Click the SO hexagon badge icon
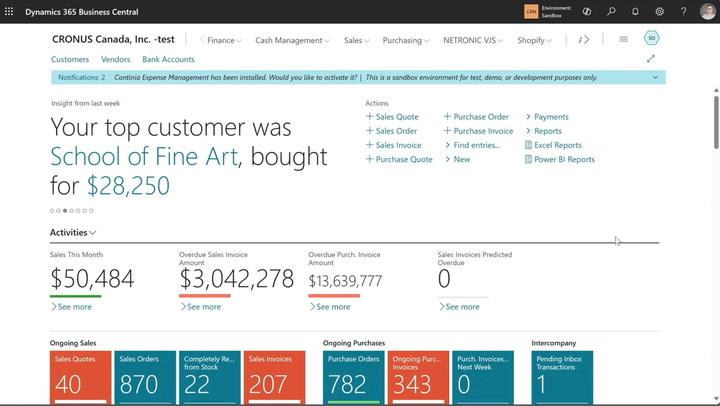The width and height of the screenshot is (720, 406). 652,38
